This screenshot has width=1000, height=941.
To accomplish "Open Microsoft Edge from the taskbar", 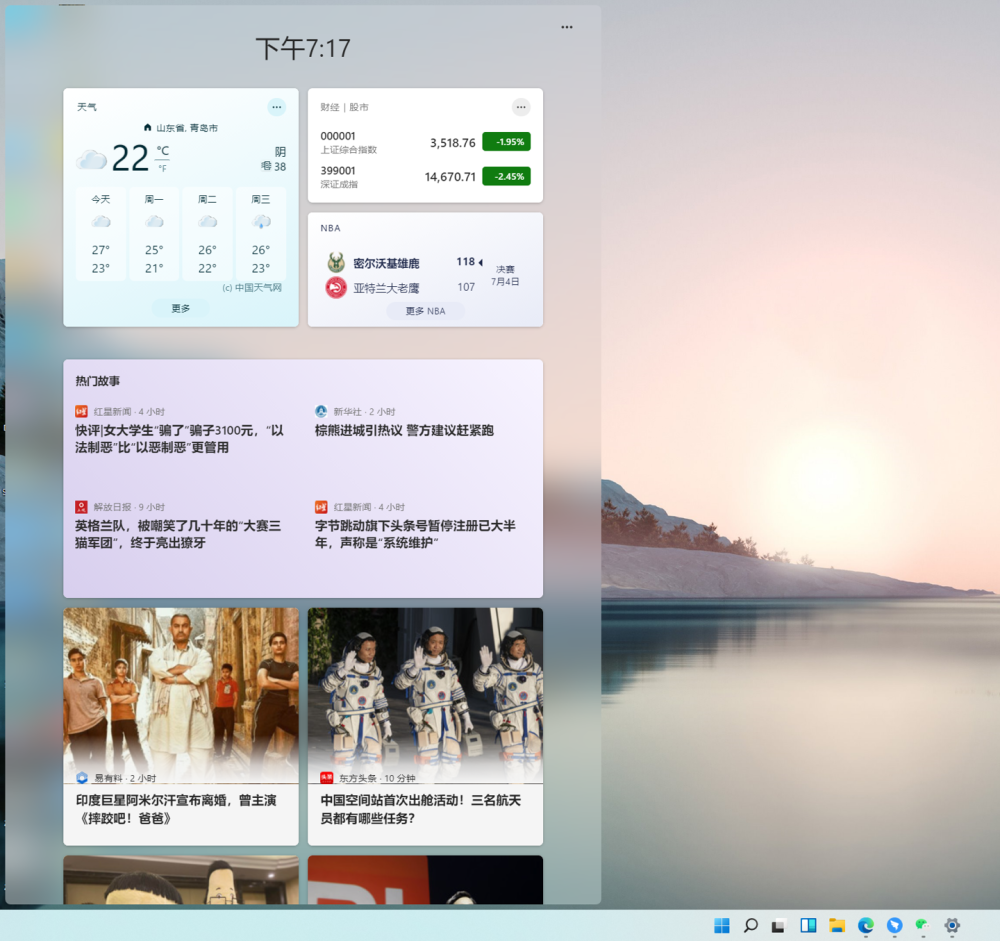I will pyautogui.click(x=865, y=925).
